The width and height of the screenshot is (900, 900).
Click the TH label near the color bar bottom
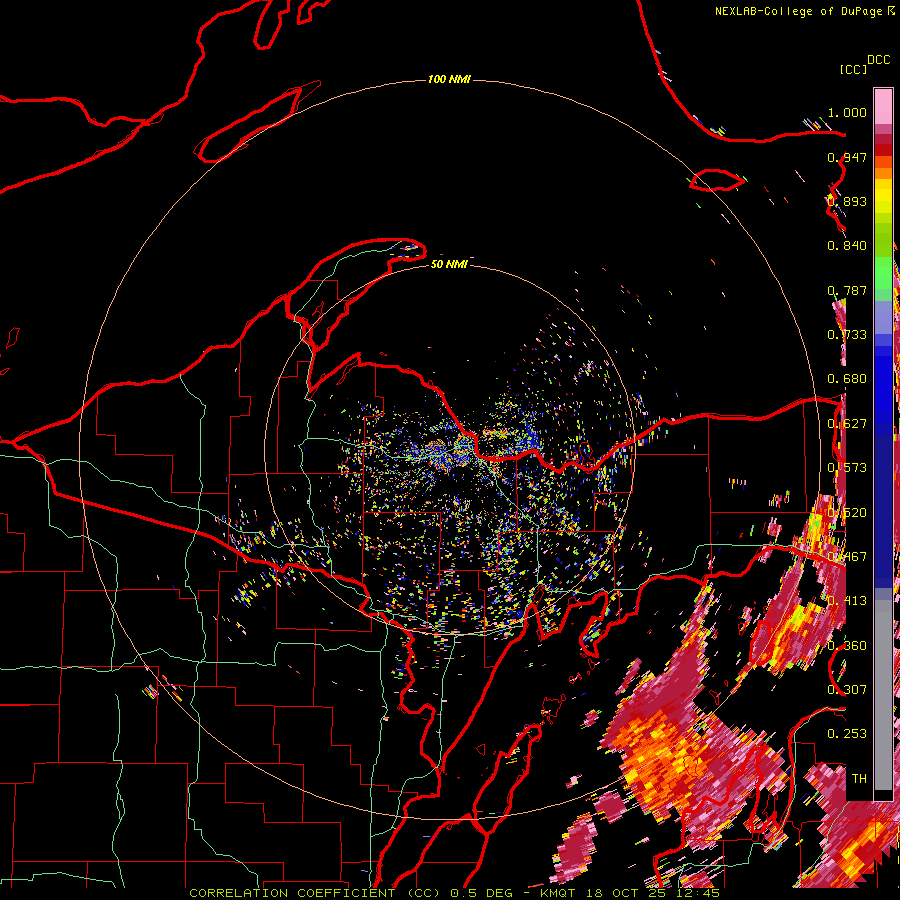(859, 779)
